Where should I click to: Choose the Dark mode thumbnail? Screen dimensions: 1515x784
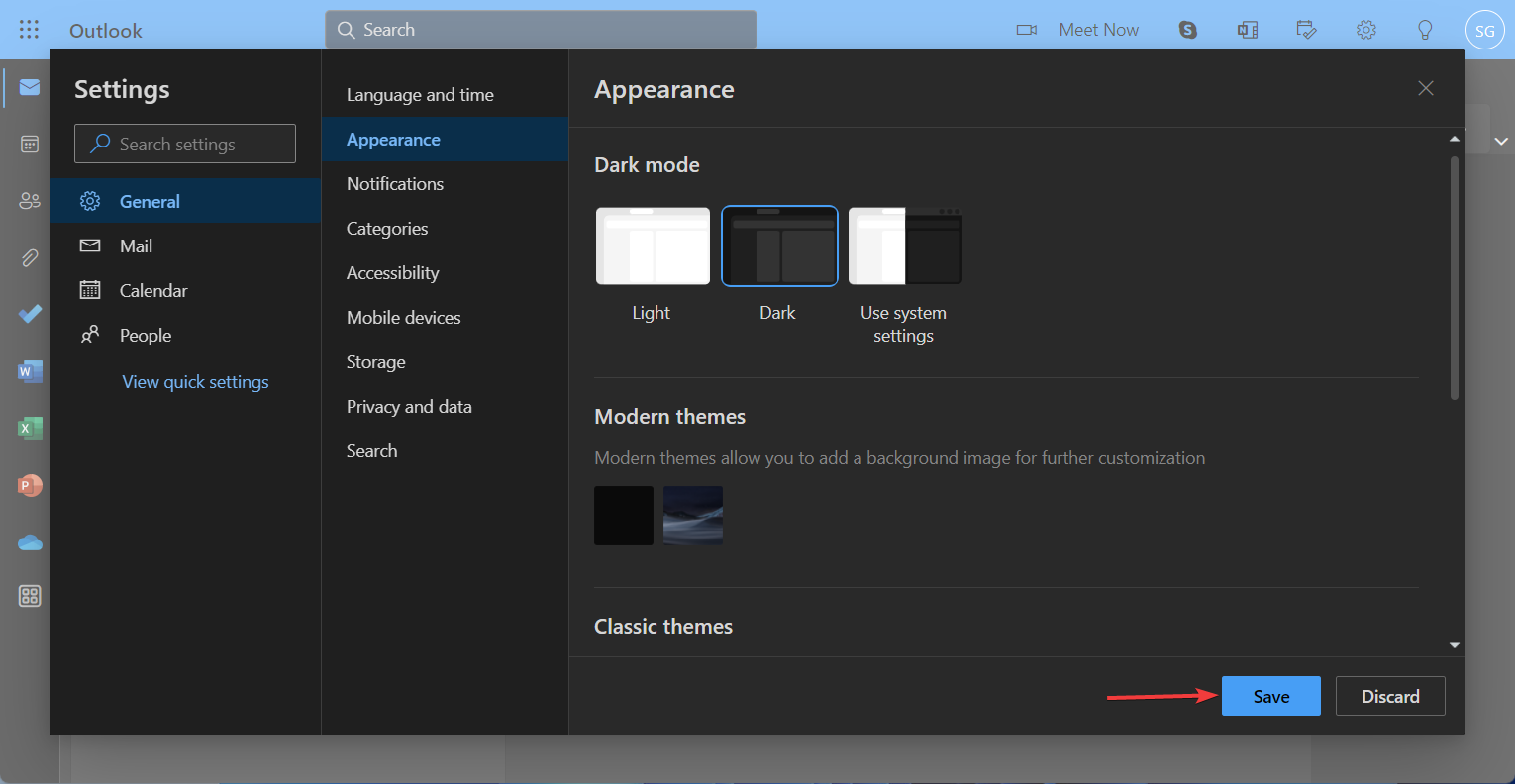(x=779, y=246)
